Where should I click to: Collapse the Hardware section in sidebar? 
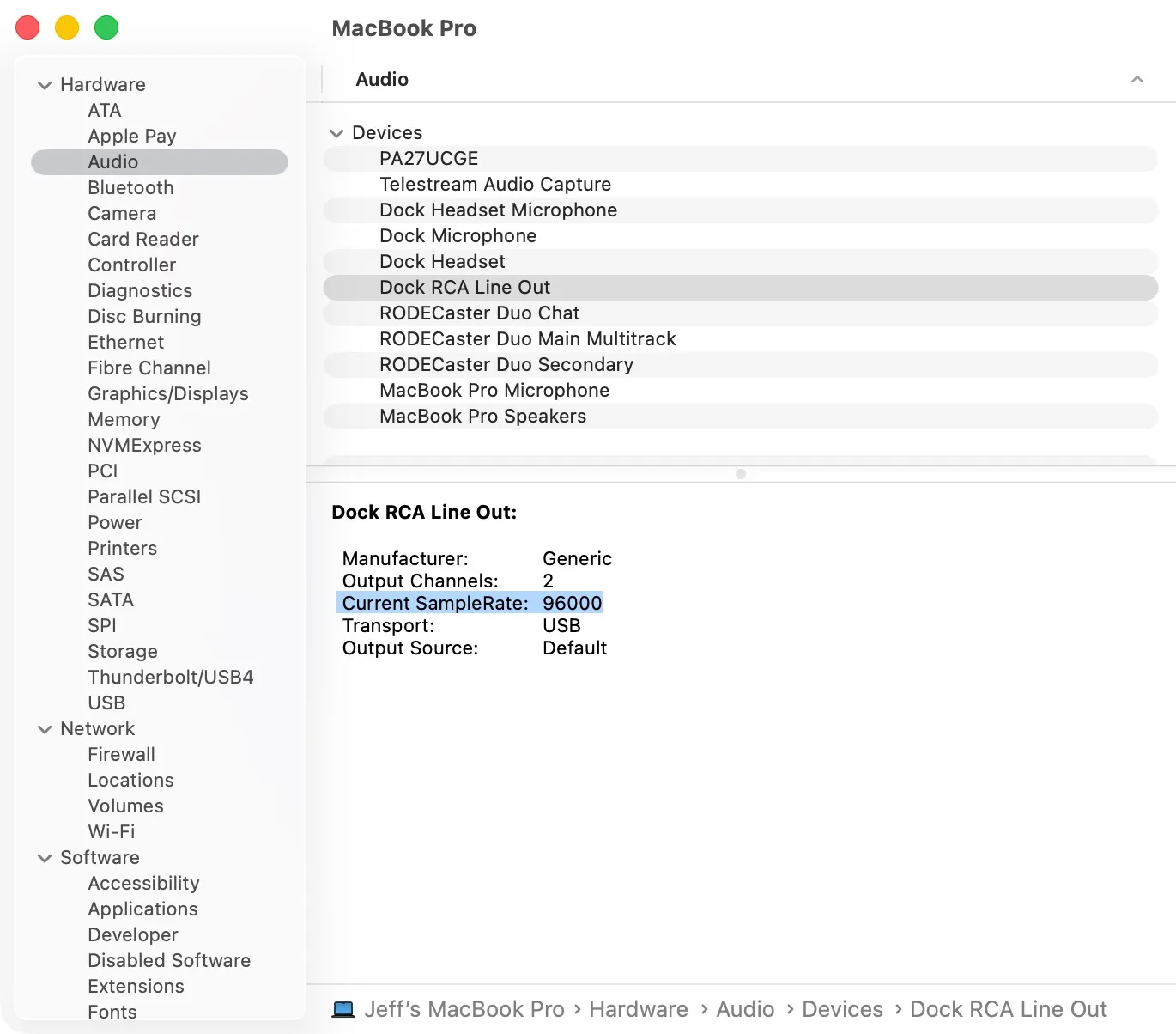pyautogui.click(x=45, y=85)
